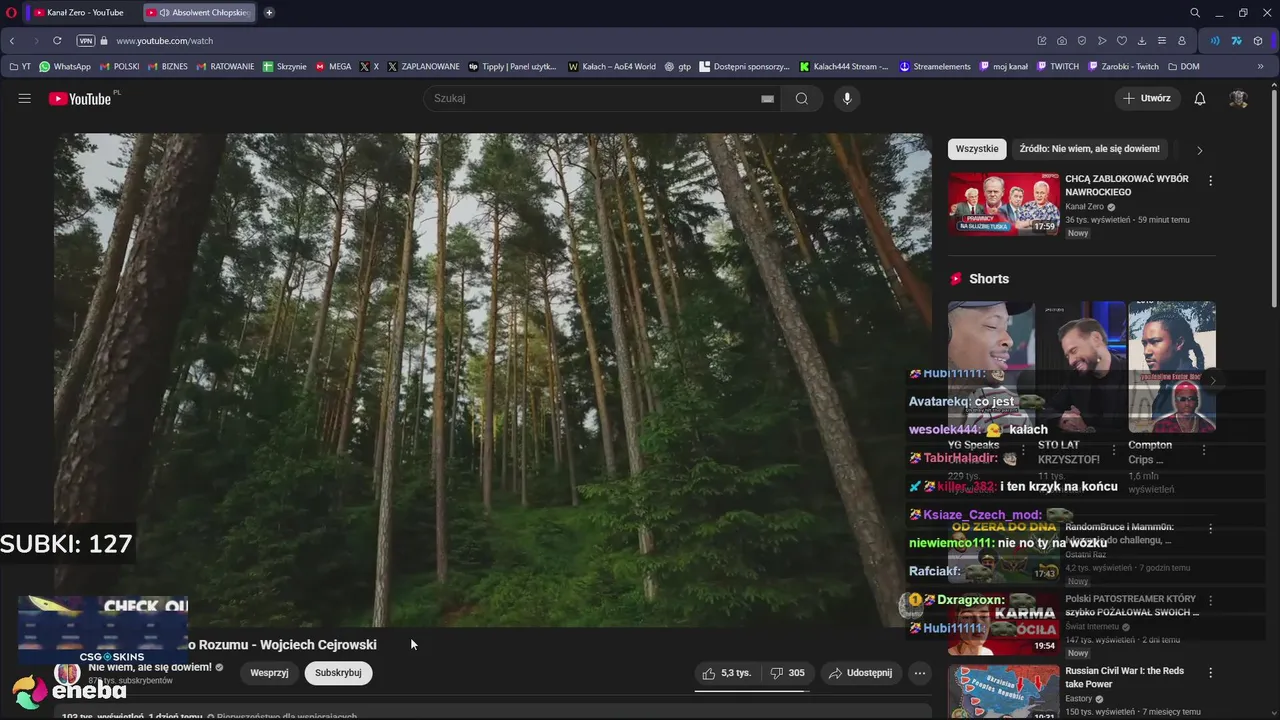Viewport: 1280px width, 720px height.
Task: Open the Kanał Zero channel link
Action: (1084, 207)
